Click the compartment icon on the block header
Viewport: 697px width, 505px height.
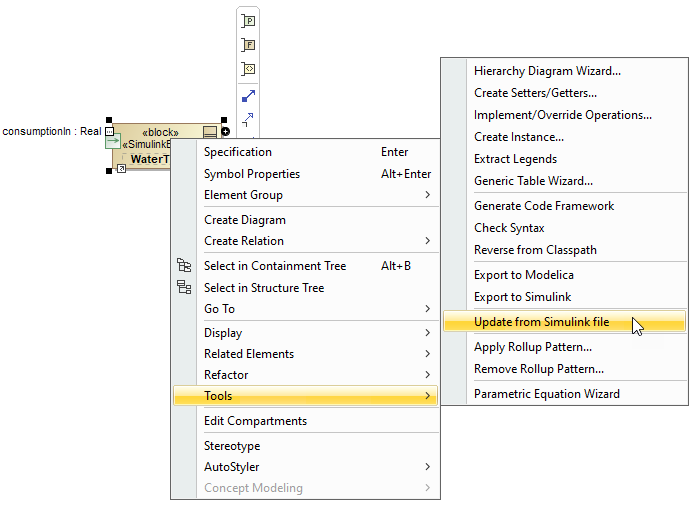pos(209,131)
